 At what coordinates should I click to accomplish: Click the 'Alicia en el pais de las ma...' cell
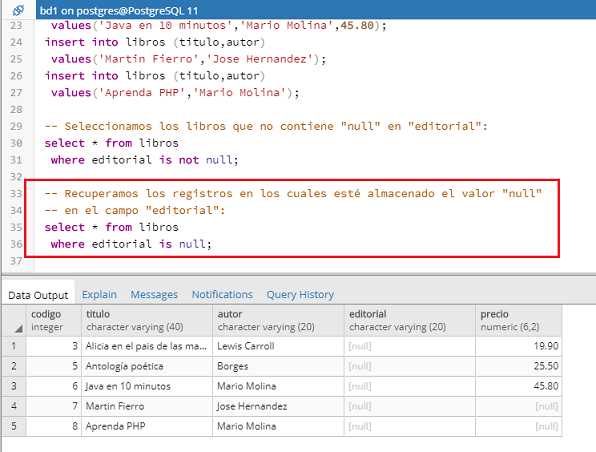tap(147, 346)
